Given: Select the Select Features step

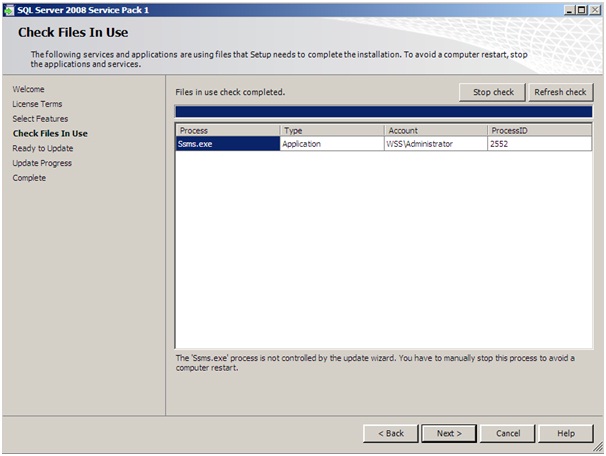Looking at the screenshot, I should (x=40, y=119).
